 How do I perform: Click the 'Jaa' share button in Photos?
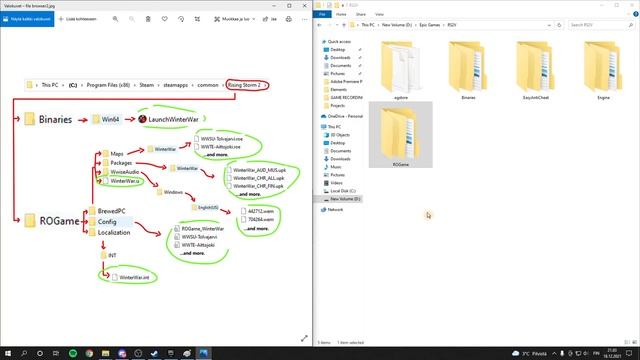pos(270,19)
